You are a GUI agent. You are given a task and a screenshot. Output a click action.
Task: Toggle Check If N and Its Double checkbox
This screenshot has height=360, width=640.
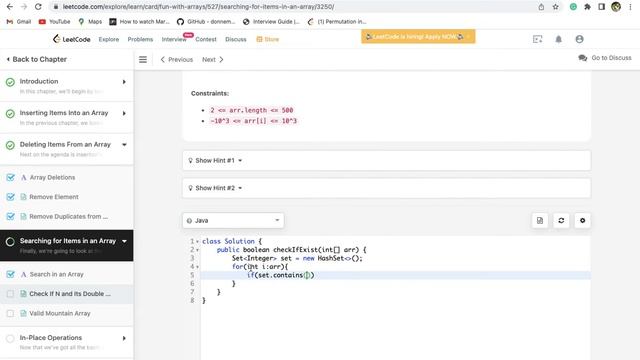tap(10, 294)
